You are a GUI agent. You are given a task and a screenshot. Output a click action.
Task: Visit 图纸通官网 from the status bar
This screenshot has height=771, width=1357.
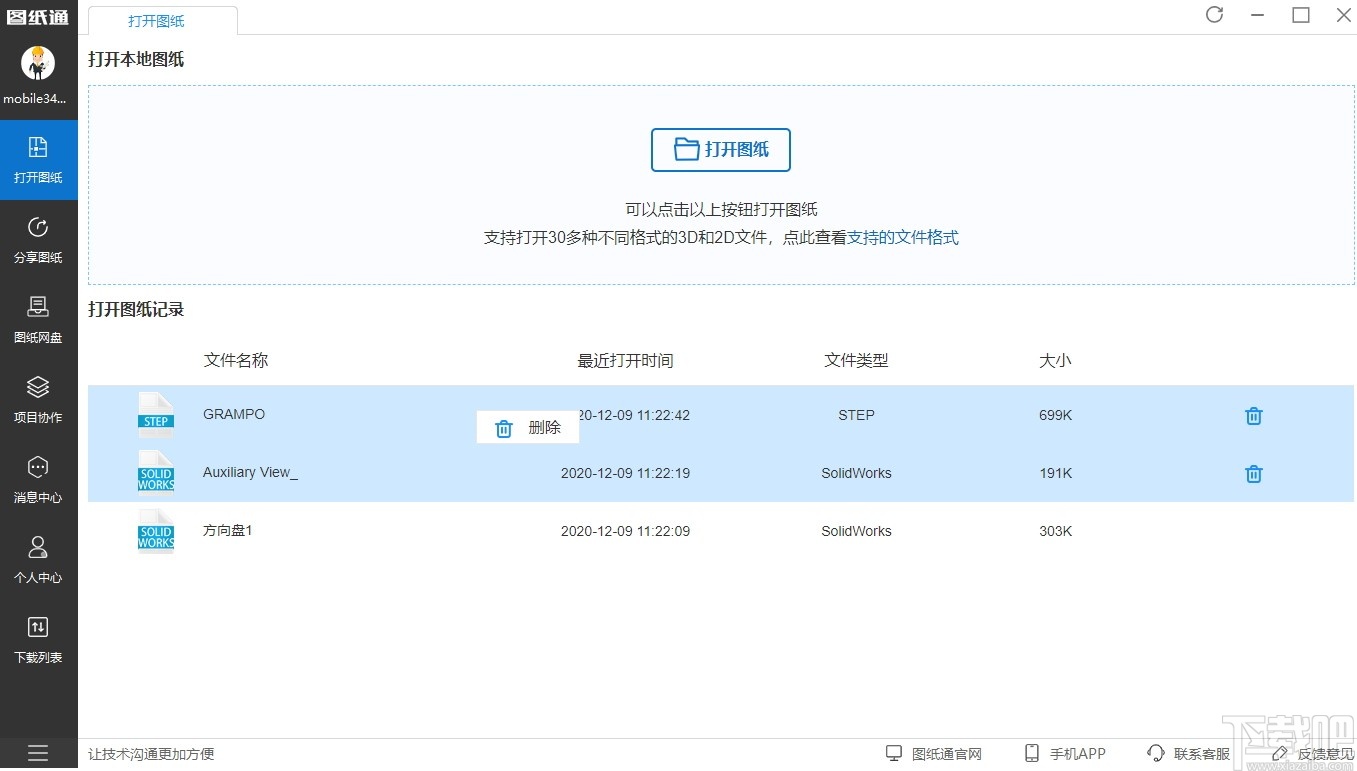936,753
